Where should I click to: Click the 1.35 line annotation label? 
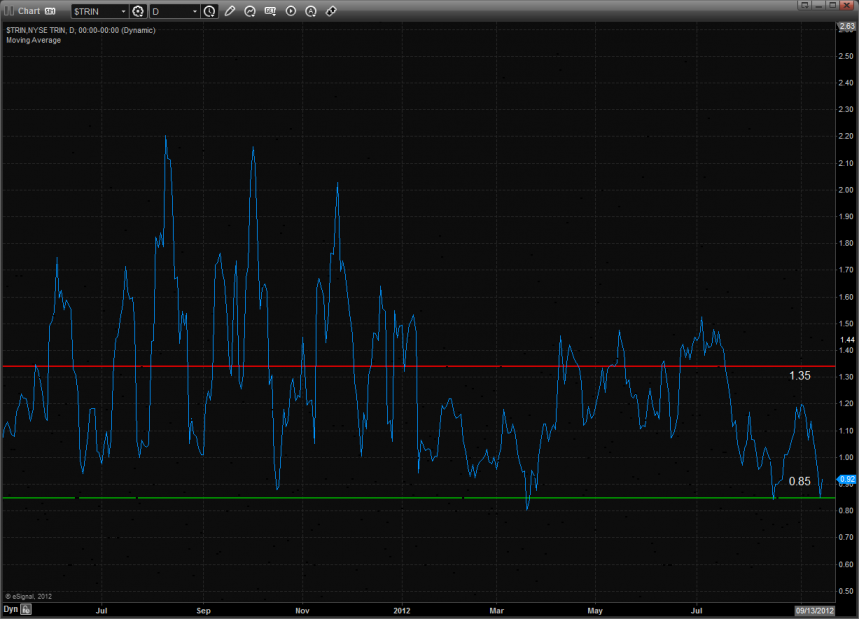[800, 376]
